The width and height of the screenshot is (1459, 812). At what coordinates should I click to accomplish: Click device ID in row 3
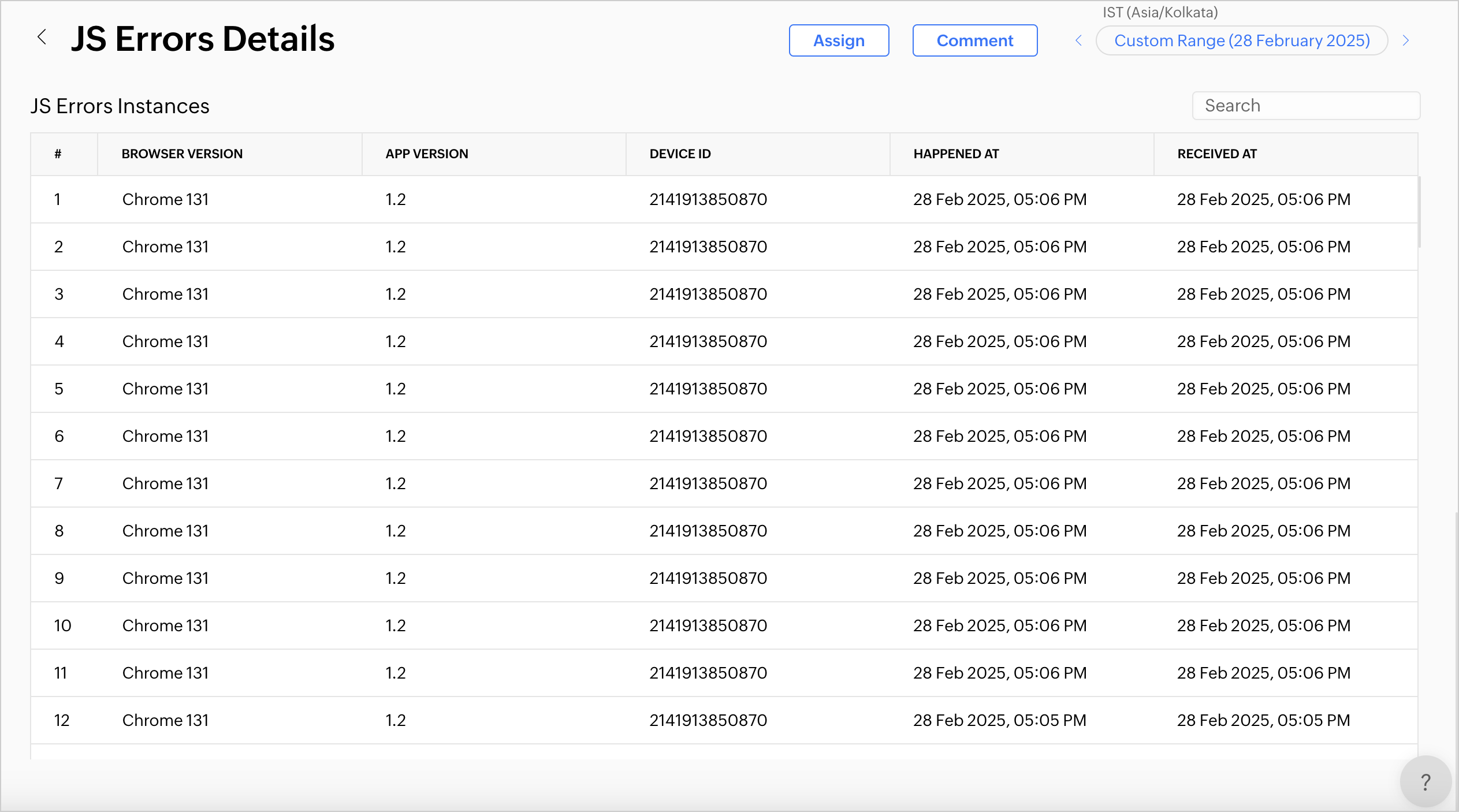tap(708, 294)
